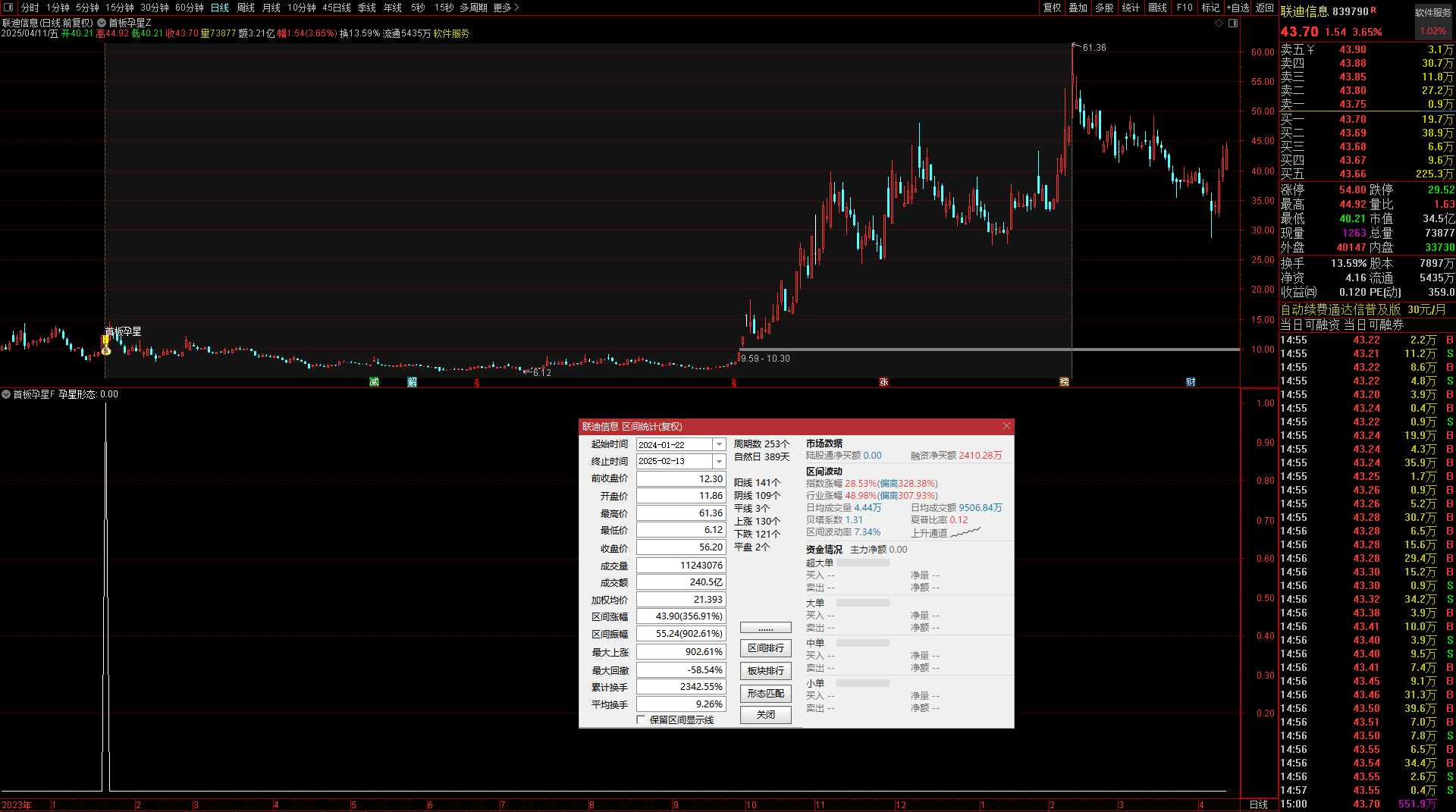
Task: Click the 解 event marker on the chart
Action: coord(412,382)
